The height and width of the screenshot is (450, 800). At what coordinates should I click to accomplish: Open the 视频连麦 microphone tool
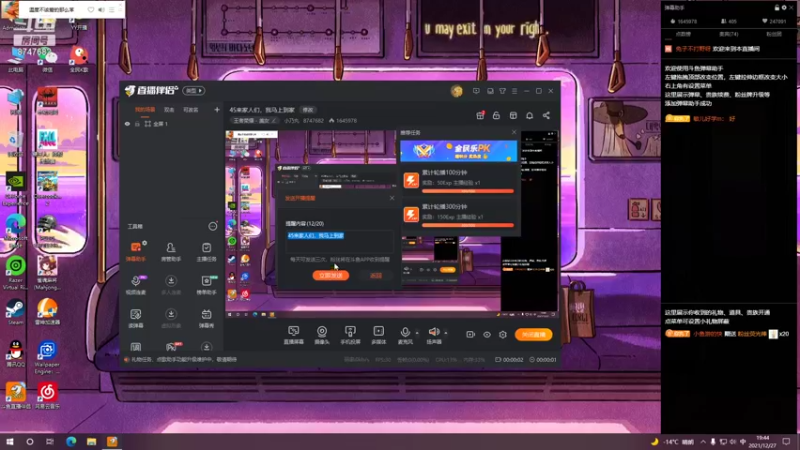[x=136, y=285]
